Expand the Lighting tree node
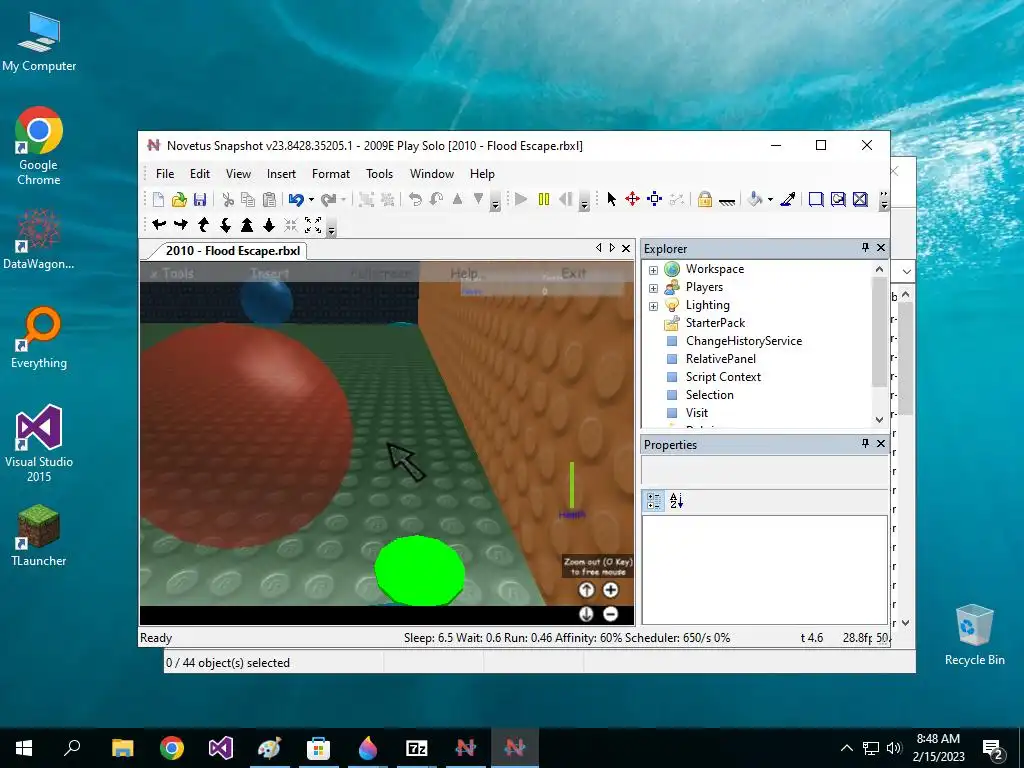Viewport: 1024px width, 768px height. pos(653,306)
